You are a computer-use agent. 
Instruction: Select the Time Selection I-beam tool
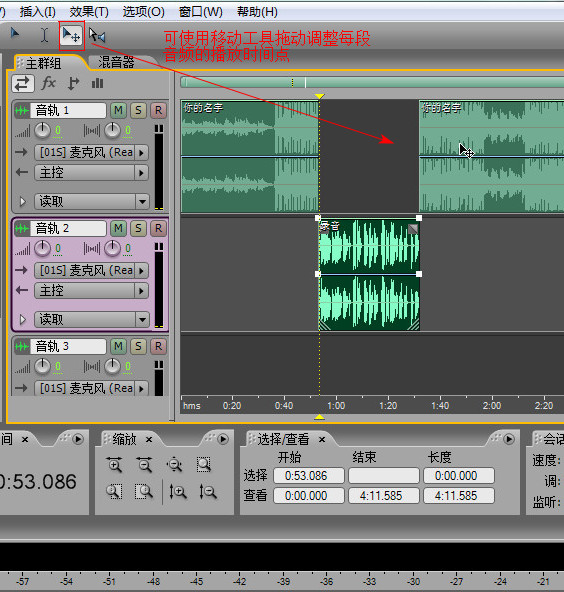pyautogui.click(x=45, y=35)
